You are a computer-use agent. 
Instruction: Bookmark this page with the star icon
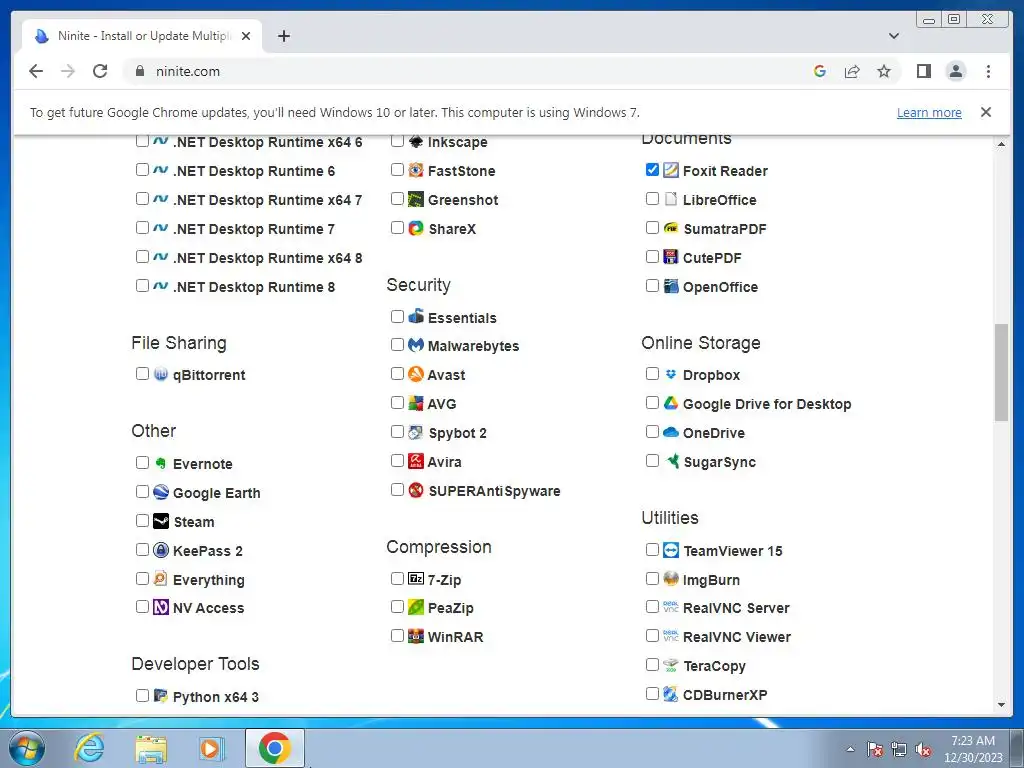pyautogui.click(x=884, y=71)
